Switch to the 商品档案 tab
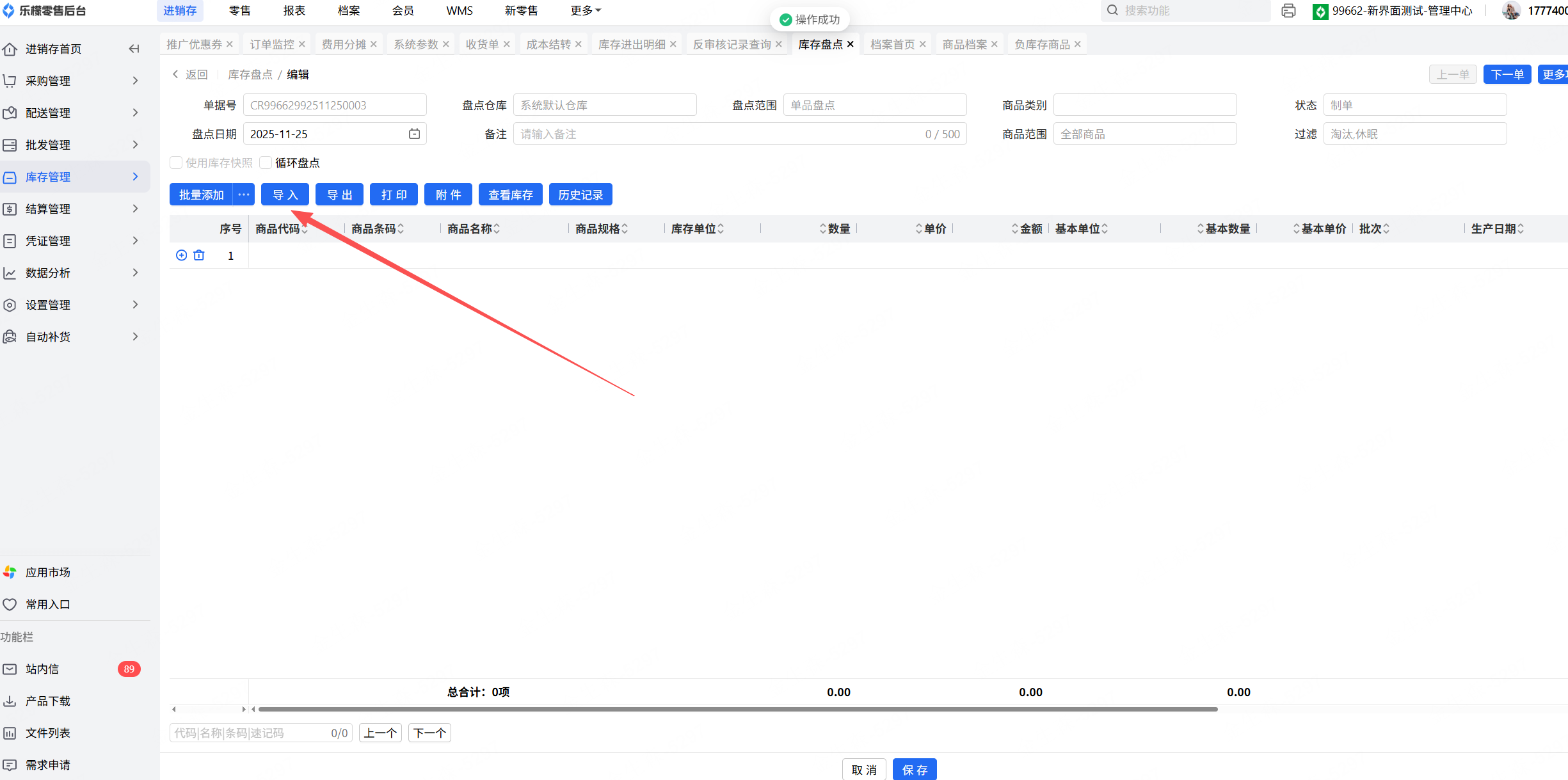 (964, 44)
